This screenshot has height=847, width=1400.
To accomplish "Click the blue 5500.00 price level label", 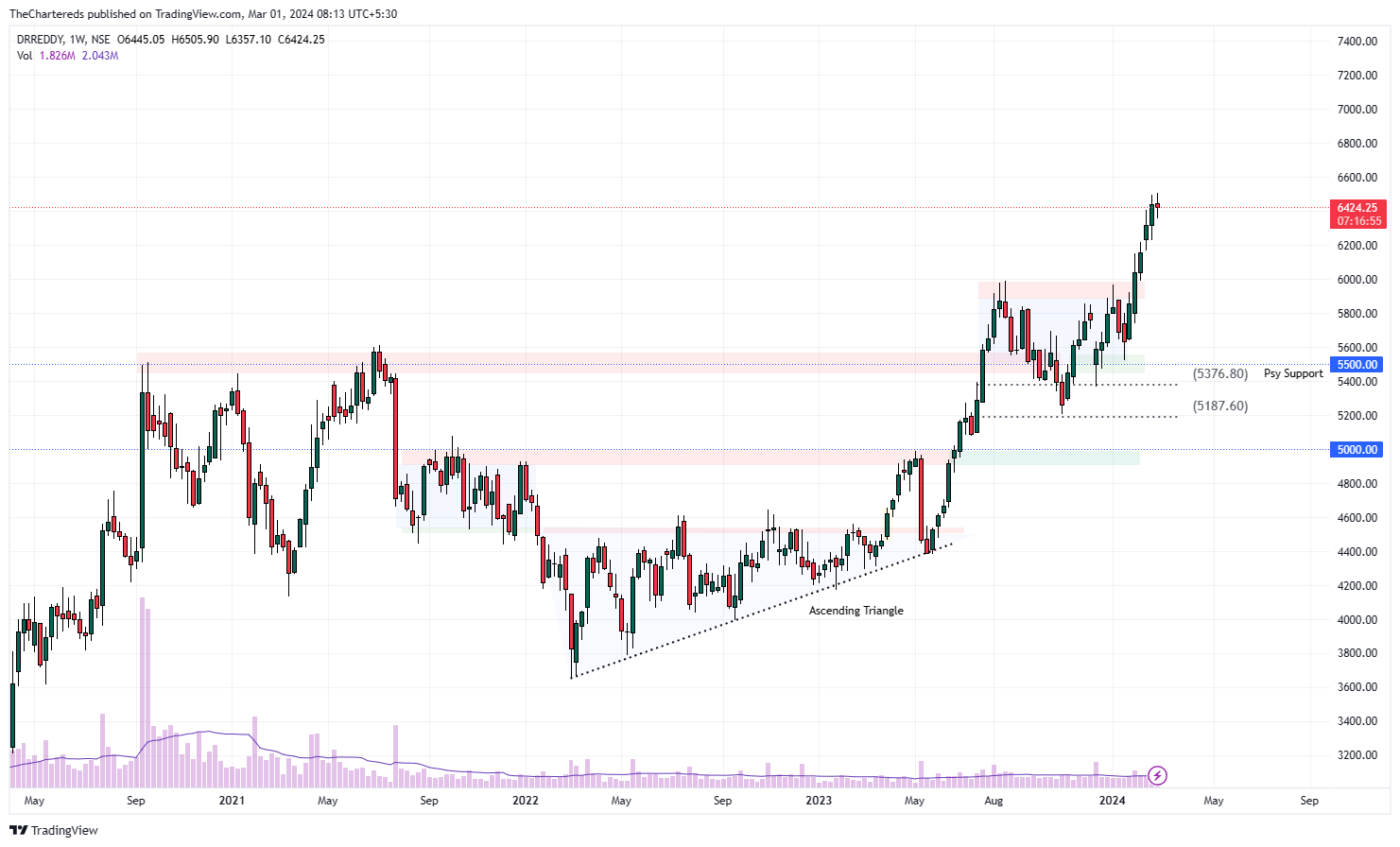I will click(x=1357, y=365).
